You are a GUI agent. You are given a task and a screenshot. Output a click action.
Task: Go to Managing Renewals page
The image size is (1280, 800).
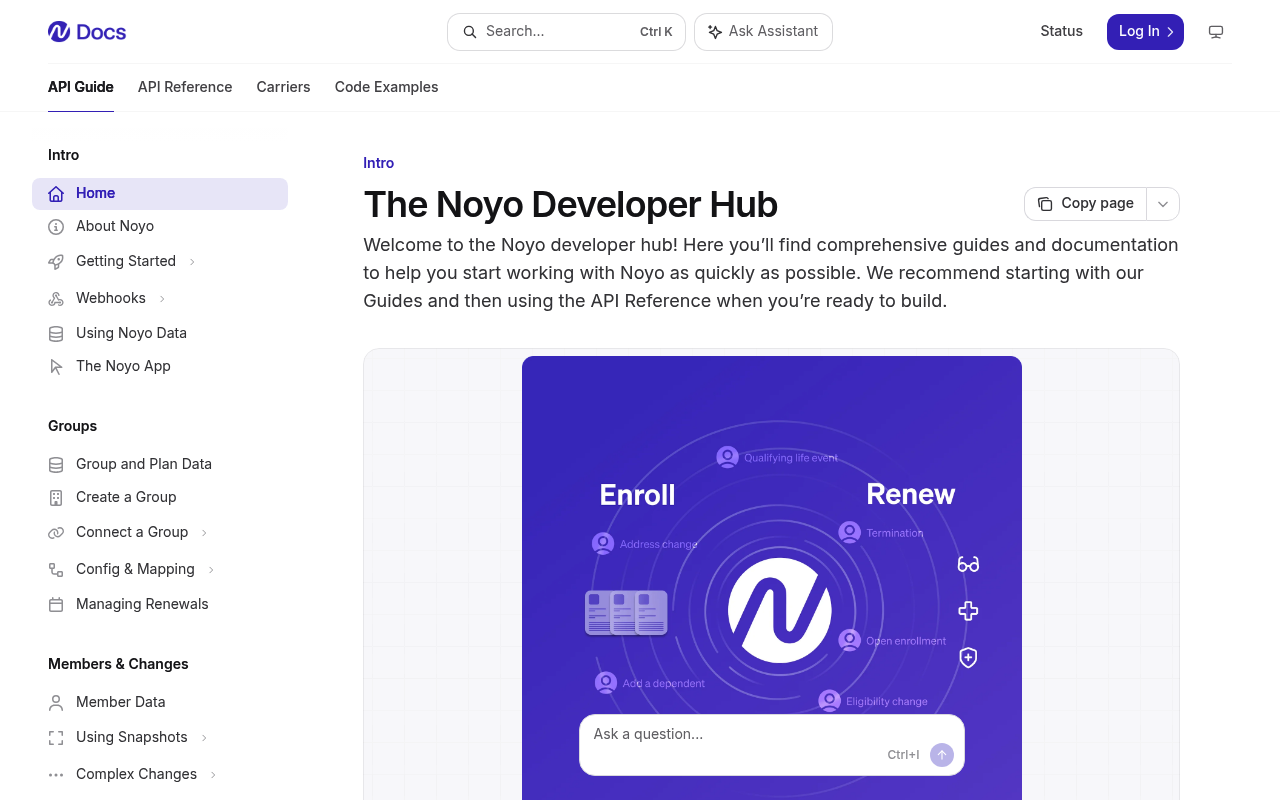160,605
